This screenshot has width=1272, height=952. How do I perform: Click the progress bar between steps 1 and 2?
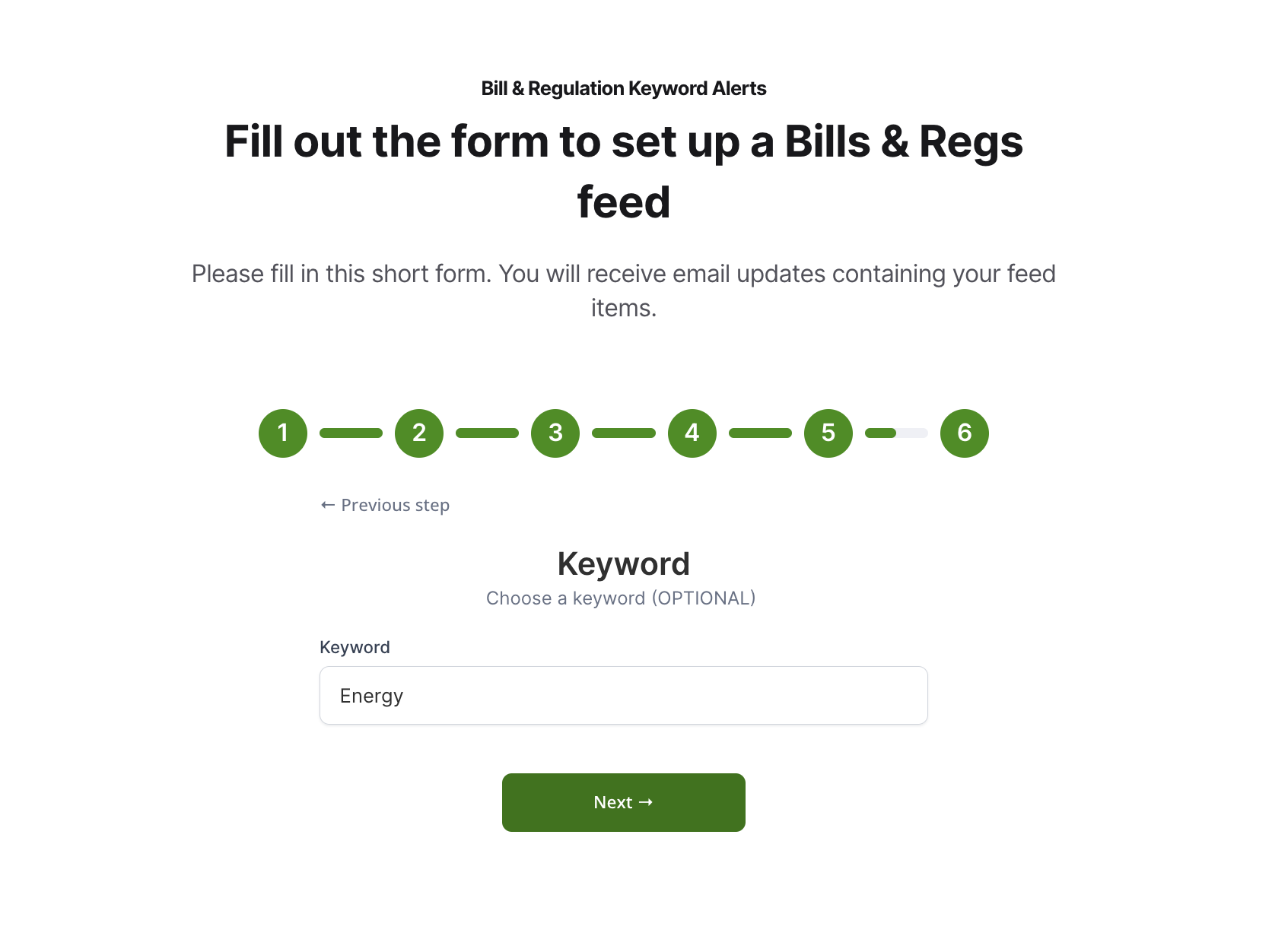[x=351, y=433]
